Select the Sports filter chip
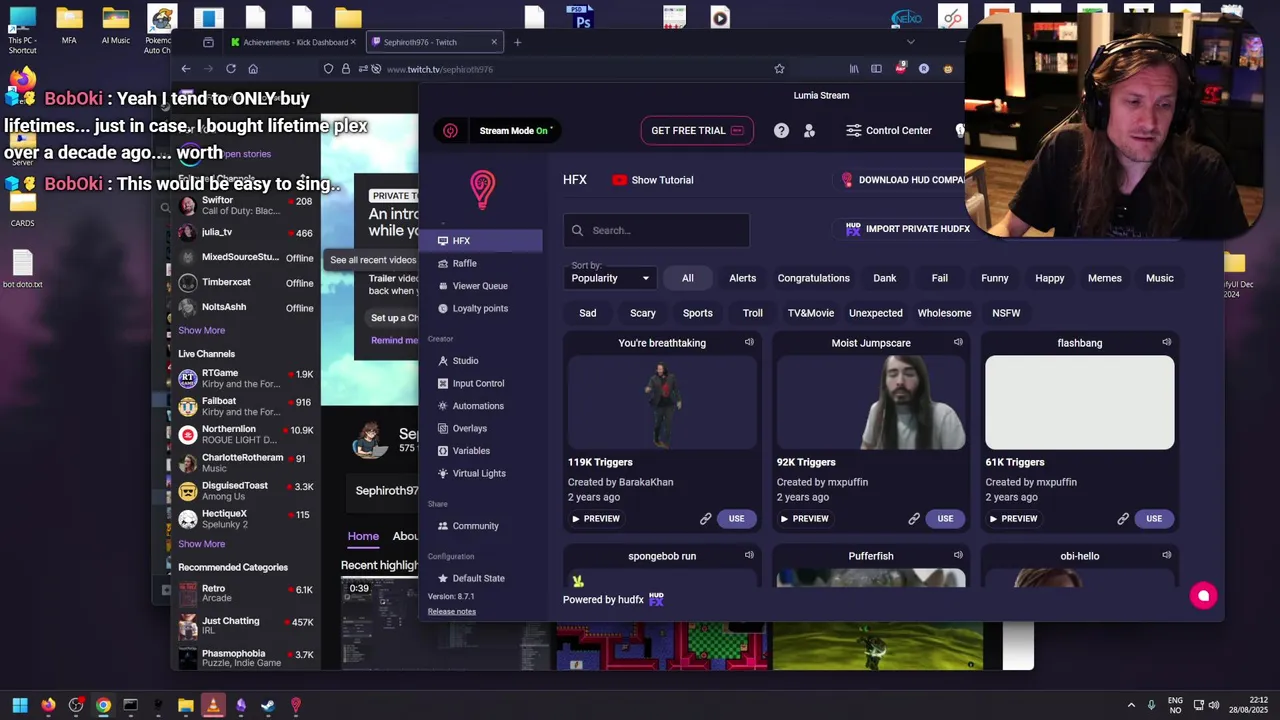 (698, 313)
